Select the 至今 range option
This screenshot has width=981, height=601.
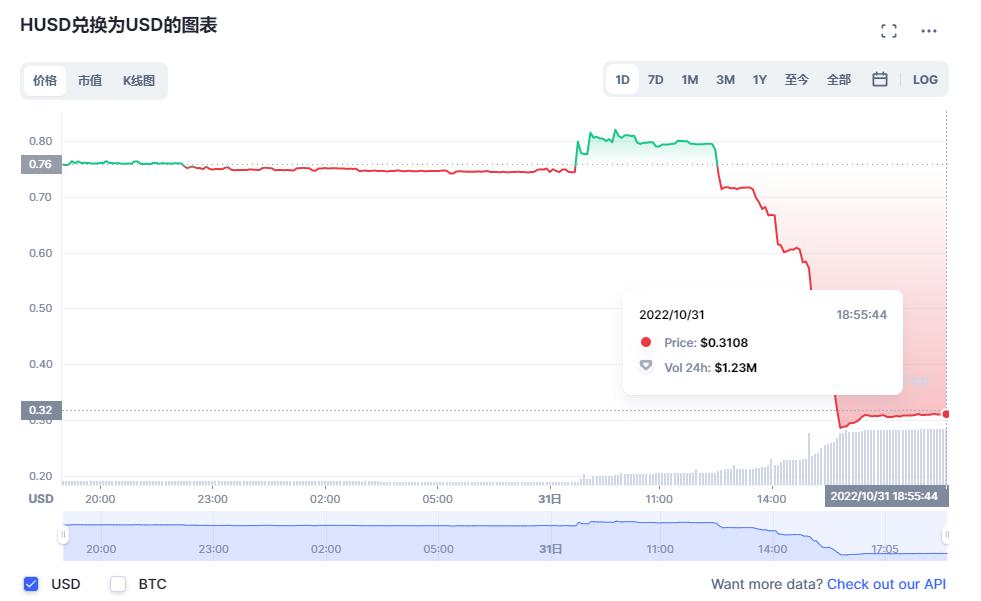[796, 79]
